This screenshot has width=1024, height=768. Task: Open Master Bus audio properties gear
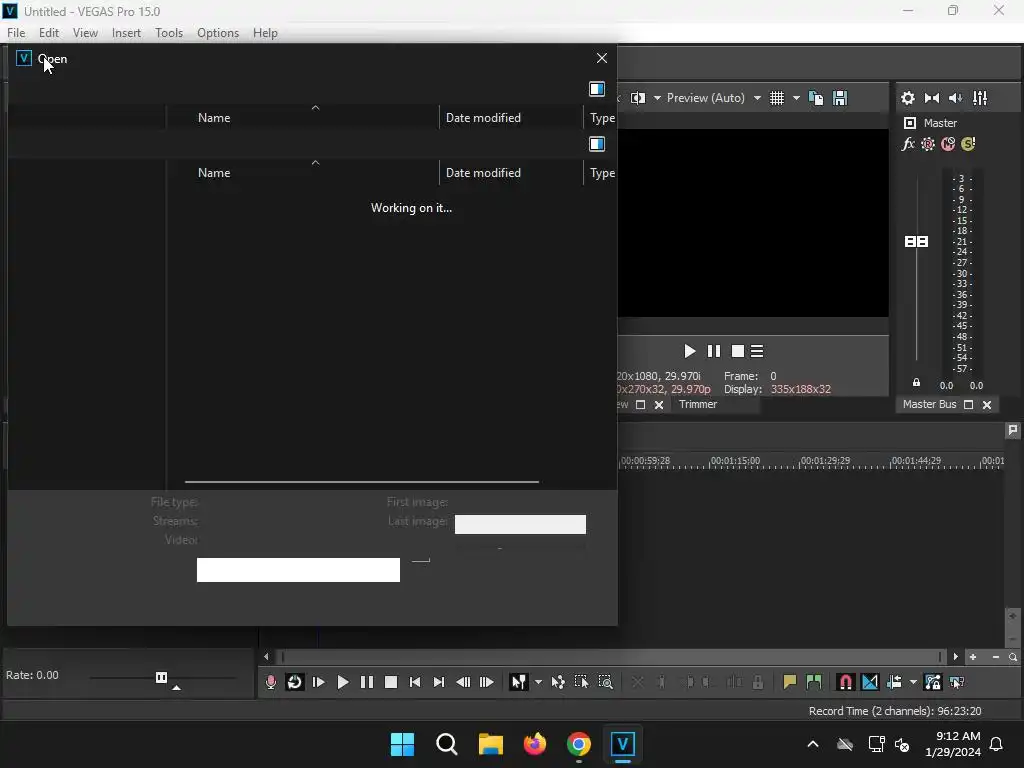(908, 98)
